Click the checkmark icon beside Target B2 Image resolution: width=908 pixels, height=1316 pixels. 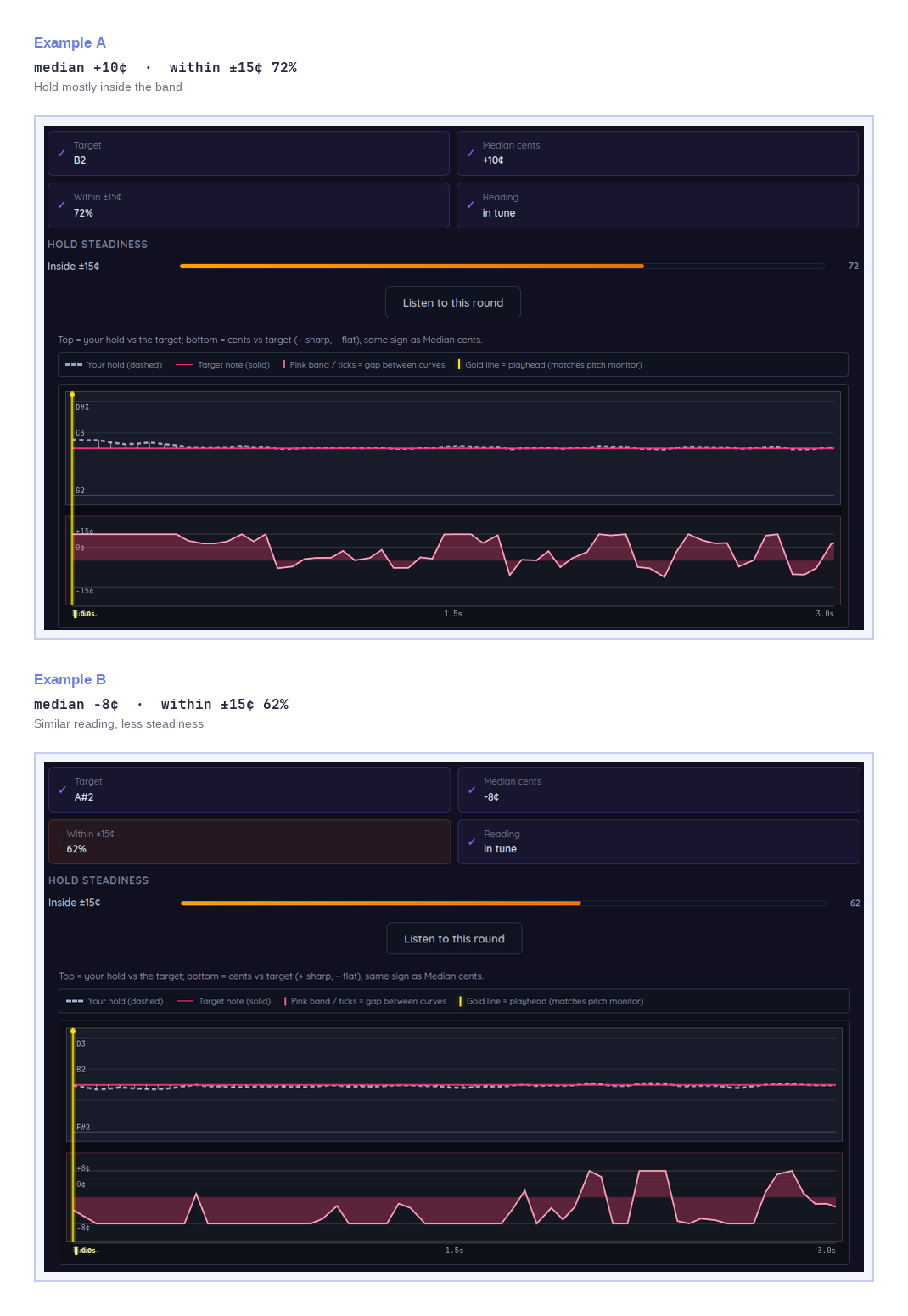tap(62, 153)
